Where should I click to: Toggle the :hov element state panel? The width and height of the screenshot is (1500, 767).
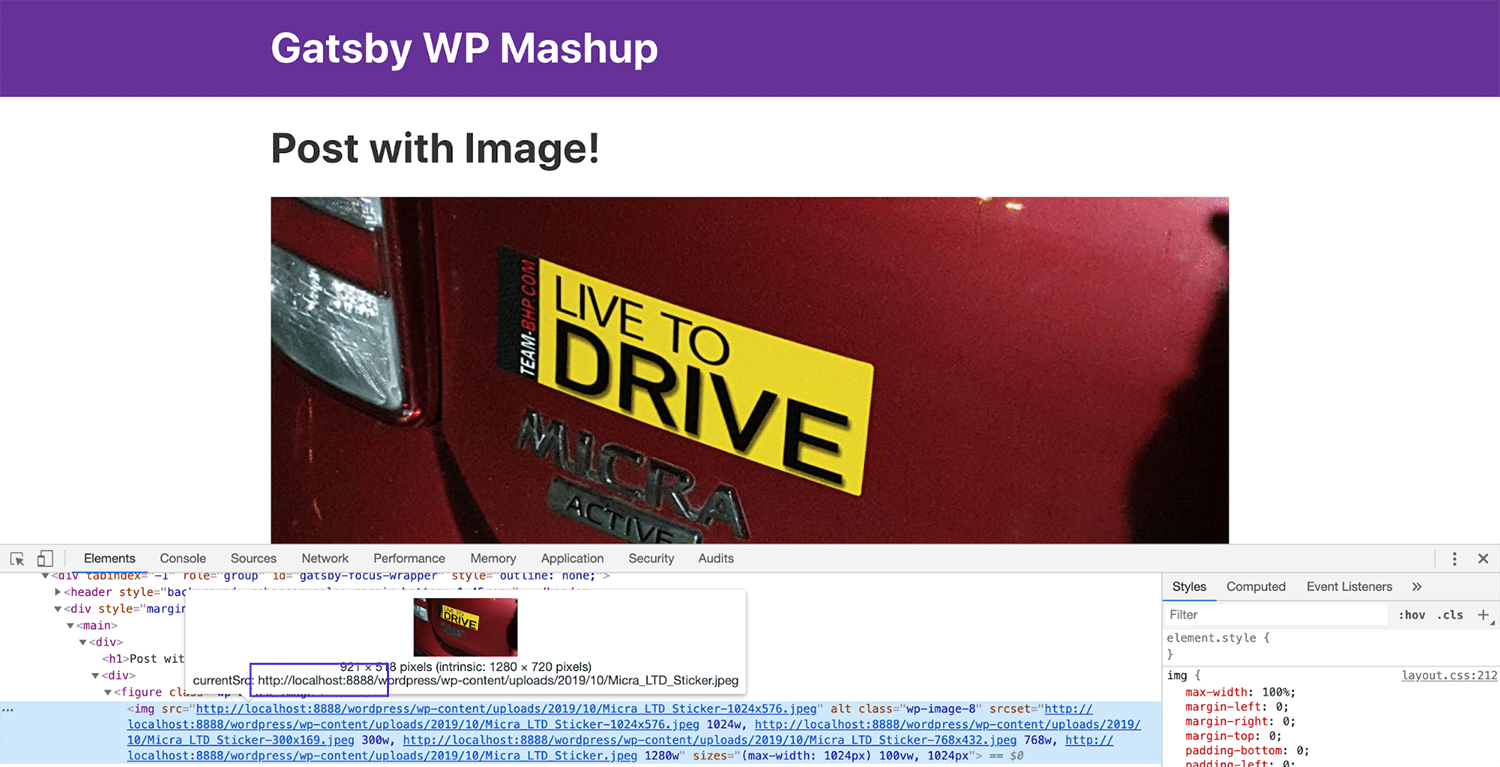pyautogui.click(x=1412, y=615)
